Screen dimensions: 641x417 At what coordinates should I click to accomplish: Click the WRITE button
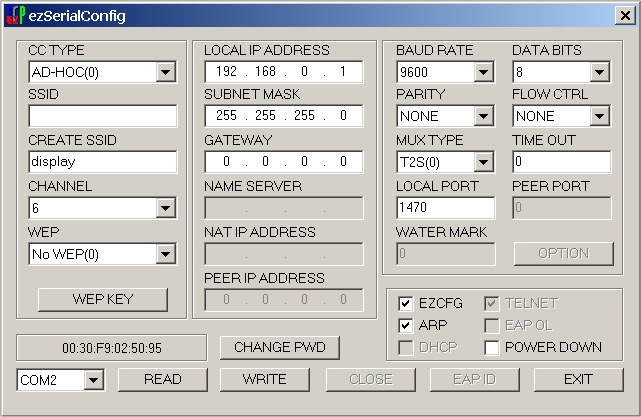tap(264, 379)
